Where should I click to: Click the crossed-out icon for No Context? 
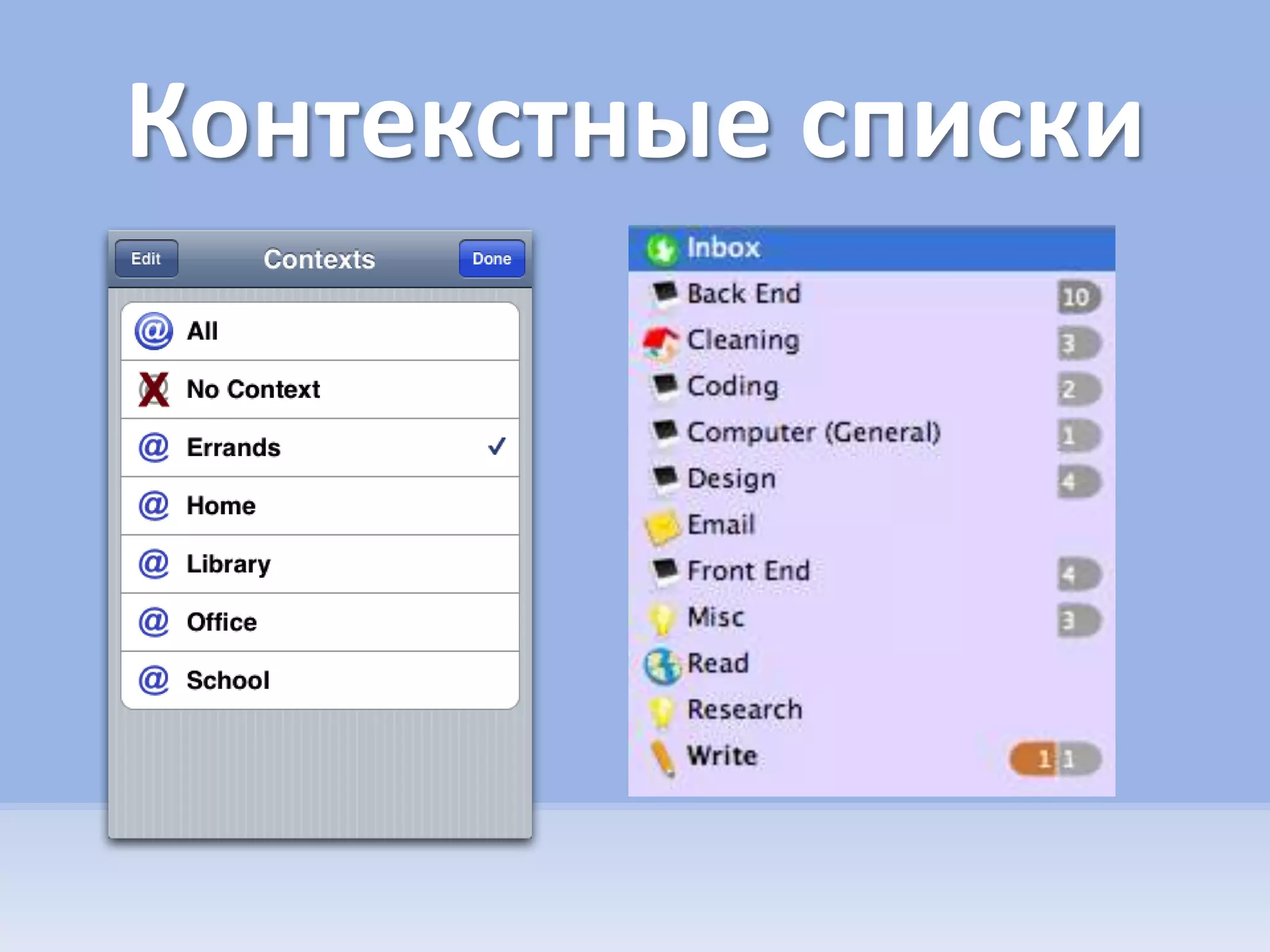click(x=154, y=389)
